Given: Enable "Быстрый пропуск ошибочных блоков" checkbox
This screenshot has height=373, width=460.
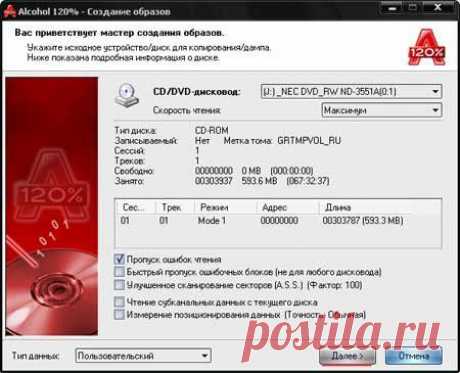Looking at the screenshot, I should pyautogui.click(x=119, y=272).
